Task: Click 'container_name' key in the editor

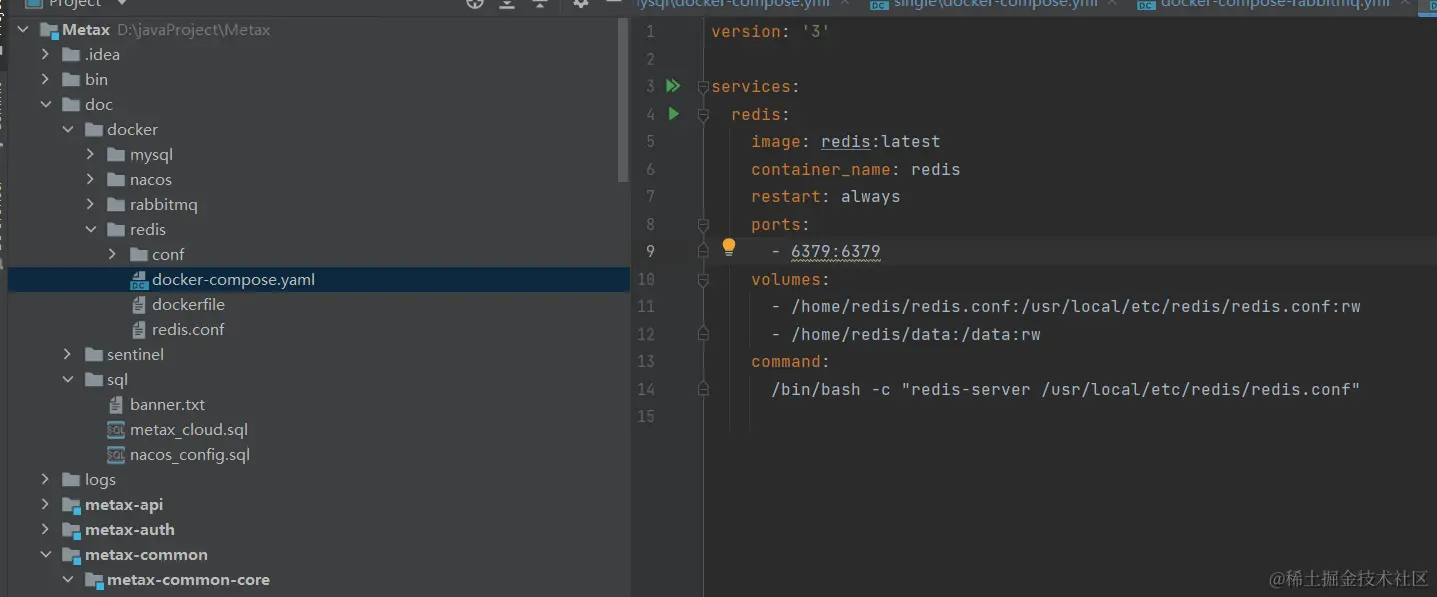Action: coord(821,170)
